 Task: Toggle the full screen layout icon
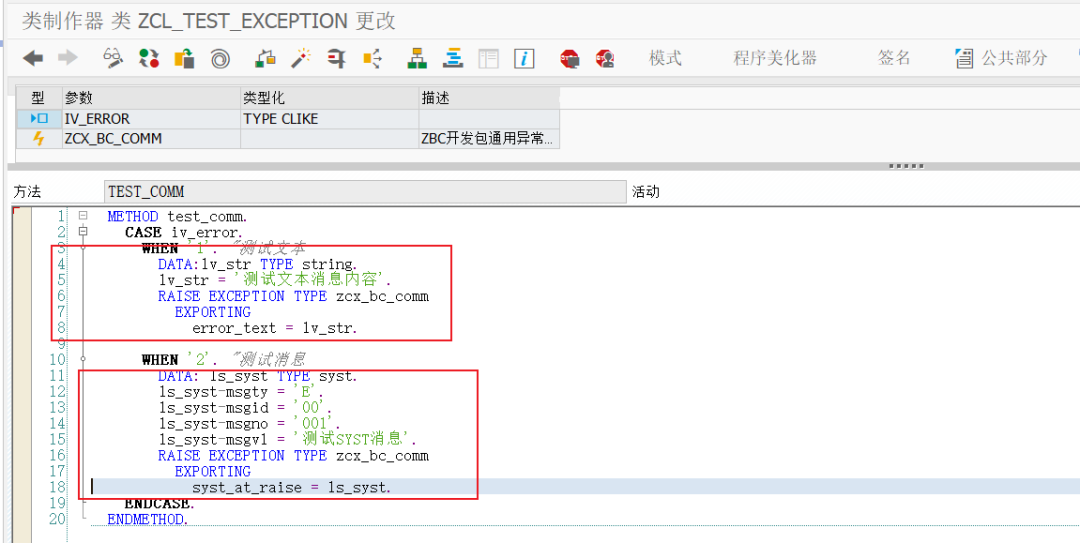point(488,59)
